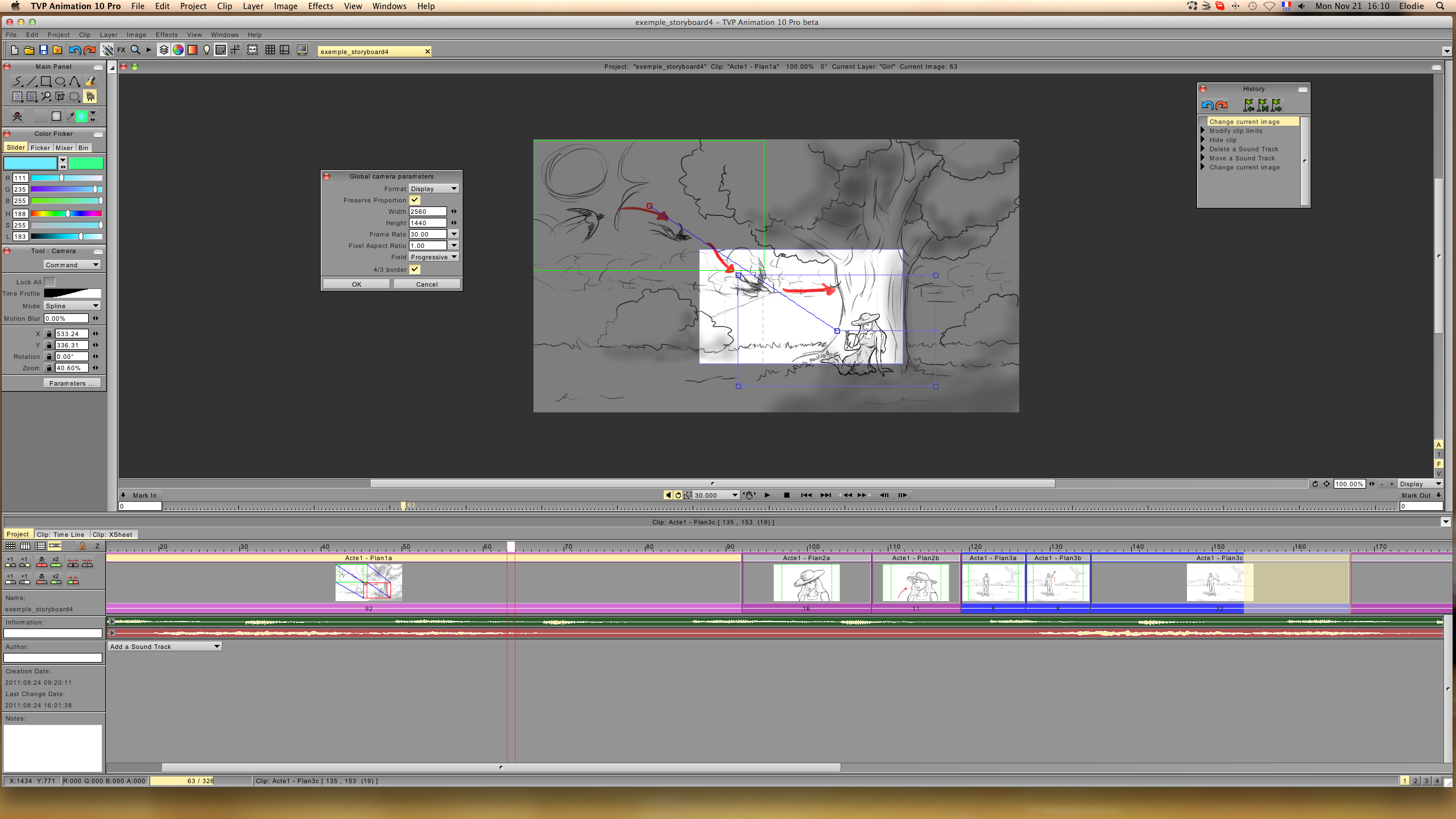Toggle the Zoom lock
The width and height of the screenshot is (1456, 819).
[49, 368]
